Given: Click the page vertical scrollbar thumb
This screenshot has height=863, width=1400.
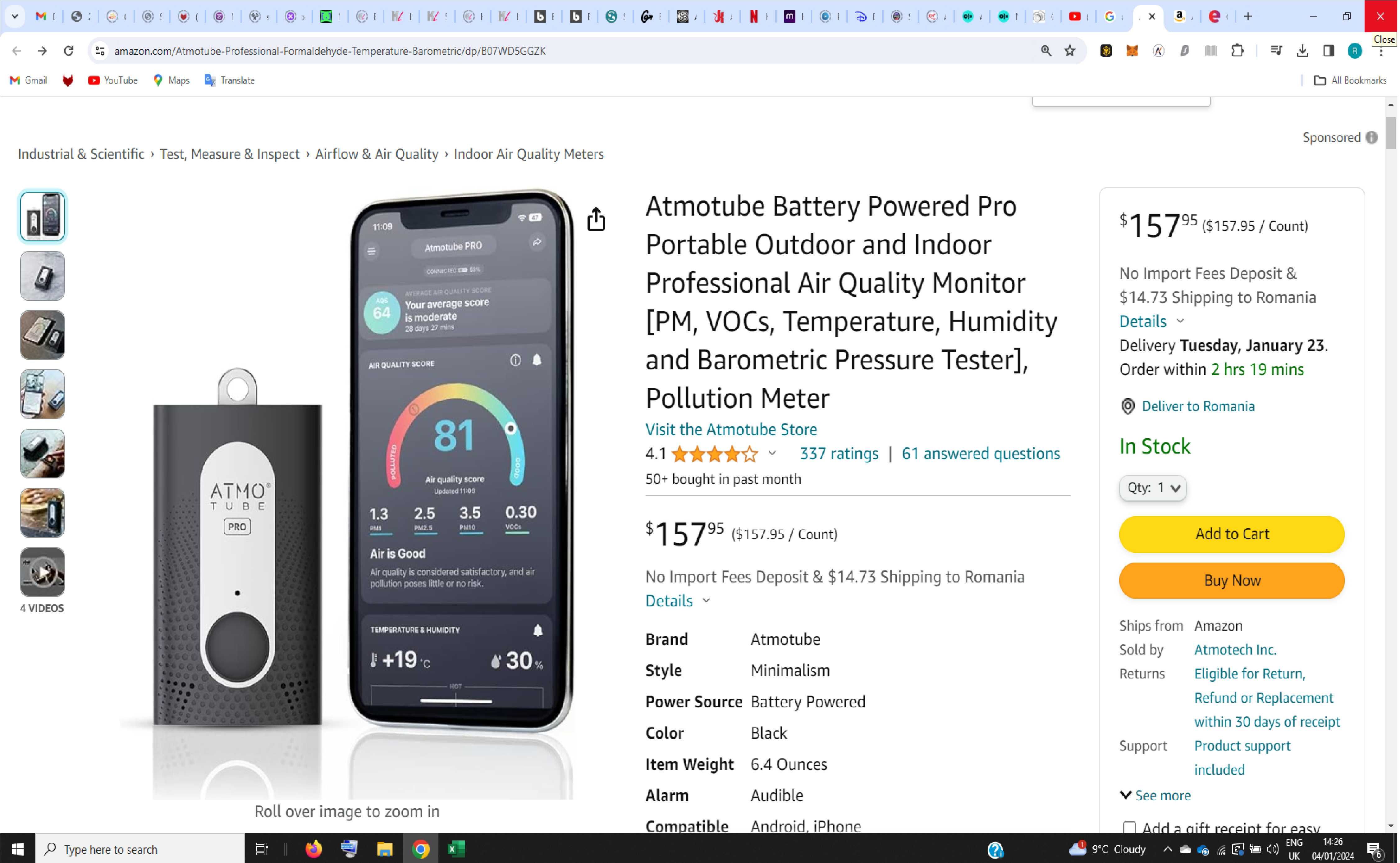Looking at the screenshot, I should [1390, 132].
